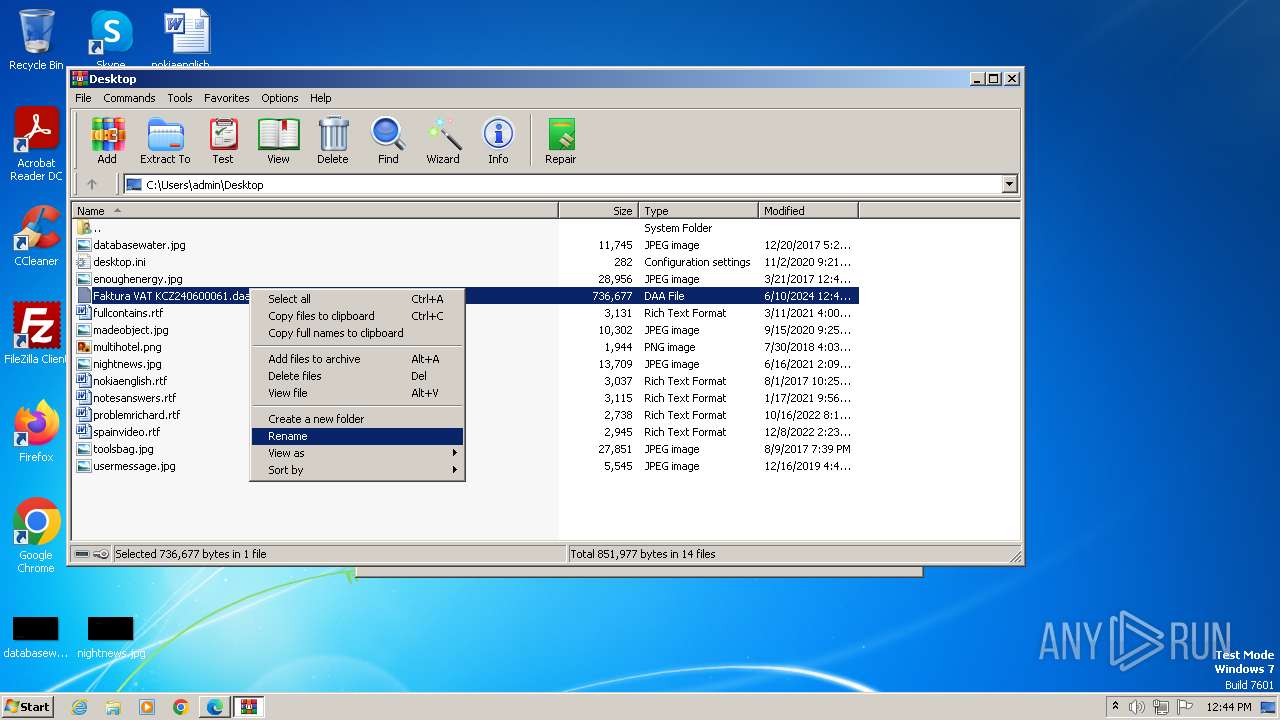Choose Delete files in context menu
The width and height of the screenshot is (1280, 720).
357,376
